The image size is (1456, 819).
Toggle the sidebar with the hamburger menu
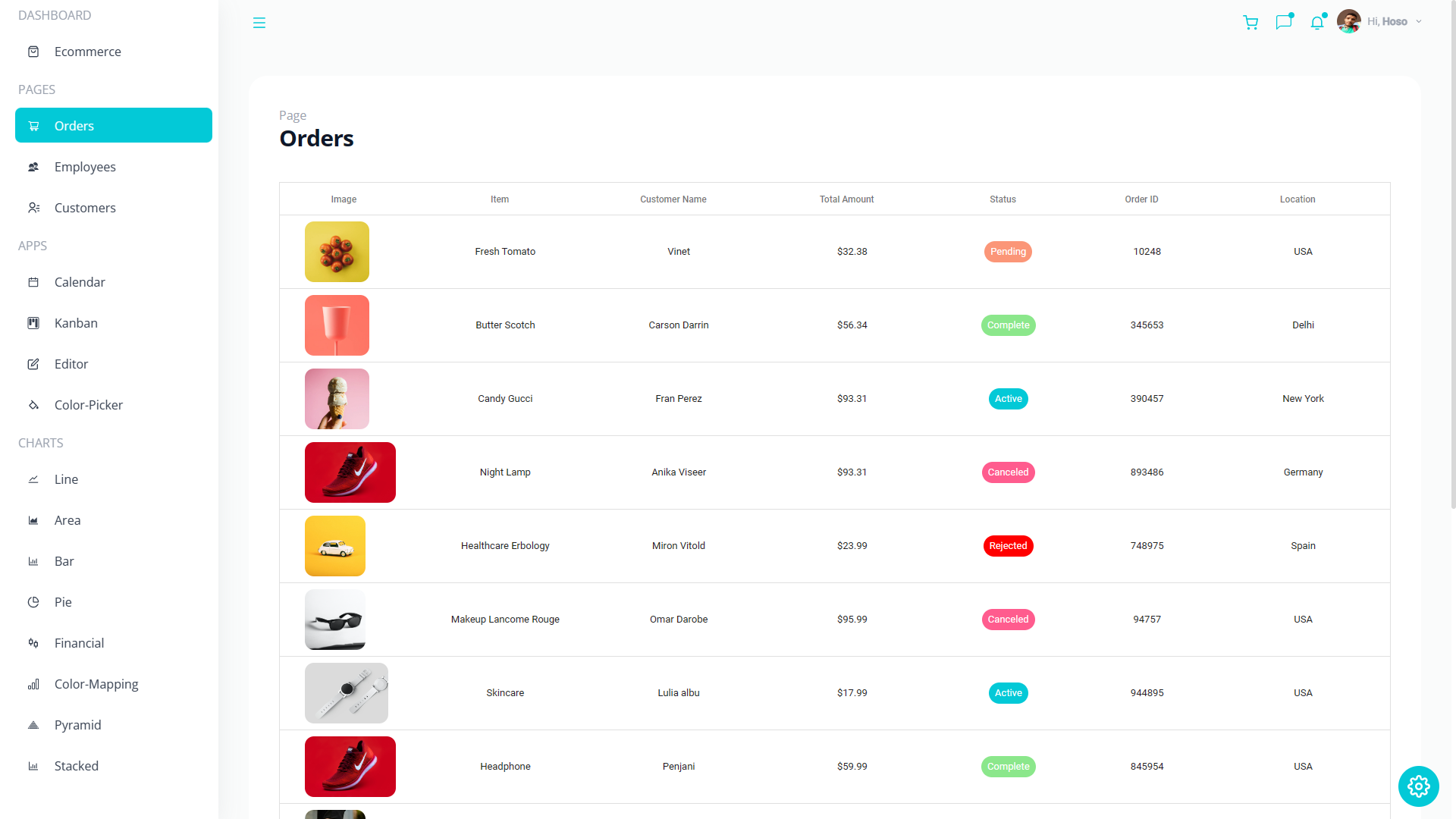[259, 23]
